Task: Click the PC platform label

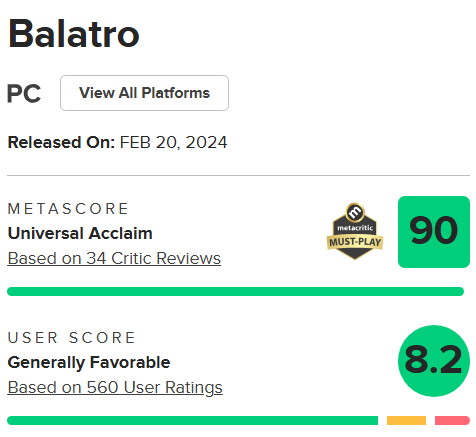Action: pos(24,94)
